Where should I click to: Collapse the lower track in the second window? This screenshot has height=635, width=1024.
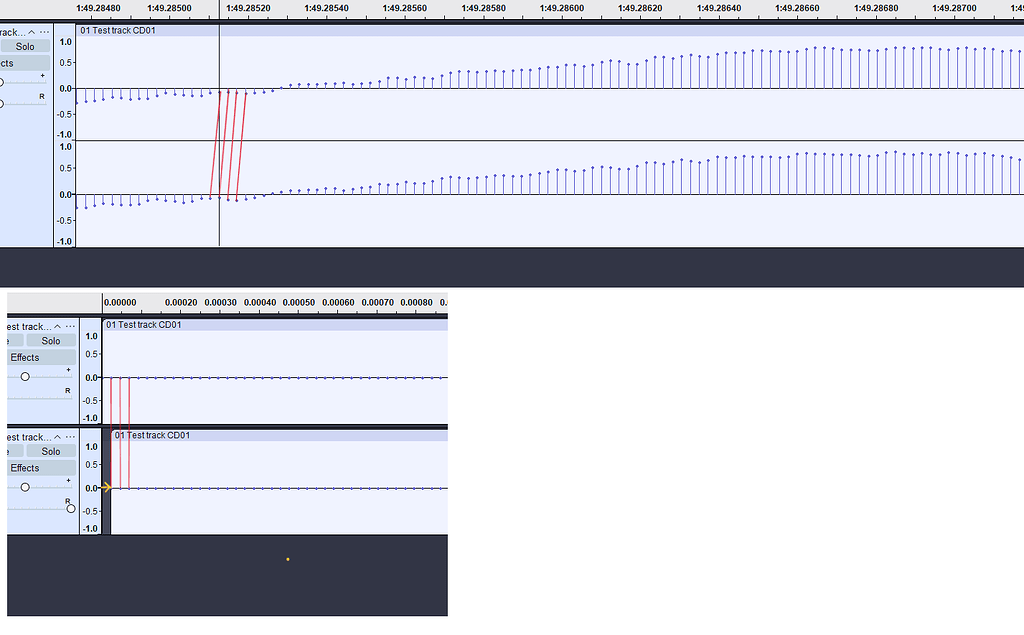[58, 436]
